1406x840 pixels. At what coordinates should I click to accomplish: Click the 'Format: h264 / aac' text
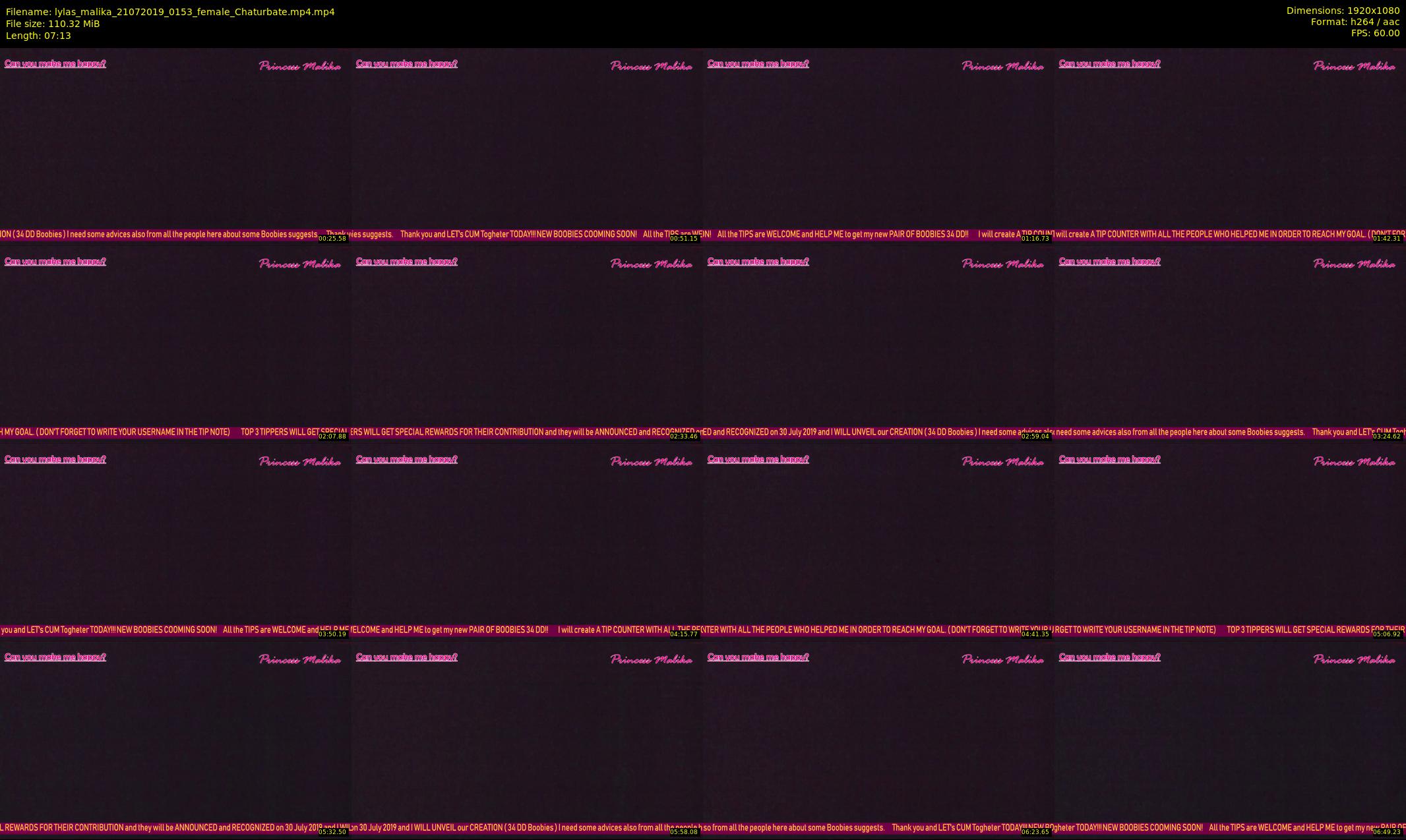pos(1355,22)
